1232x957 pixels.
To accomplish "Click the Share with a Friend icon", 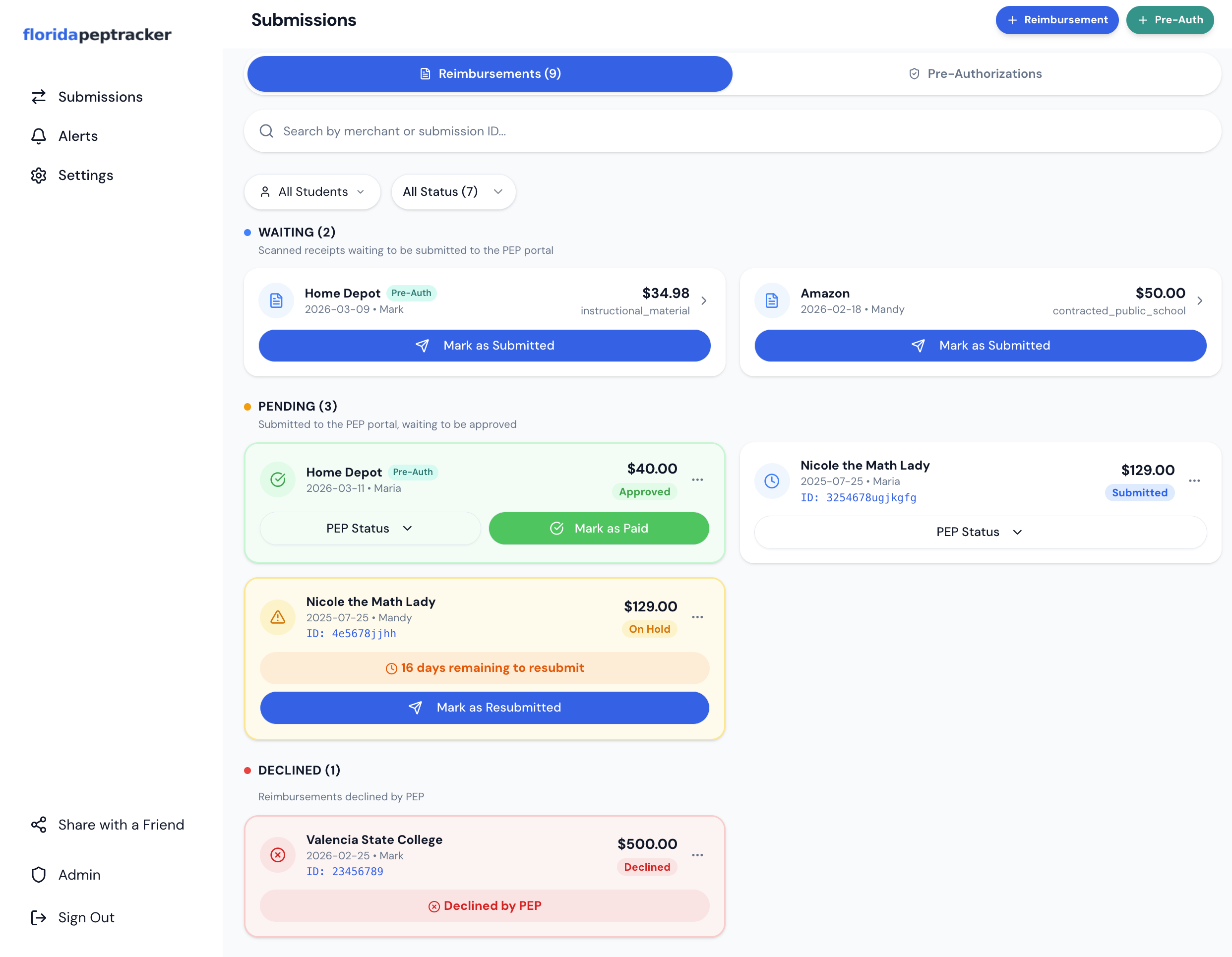I will click(x=38, y=825).
